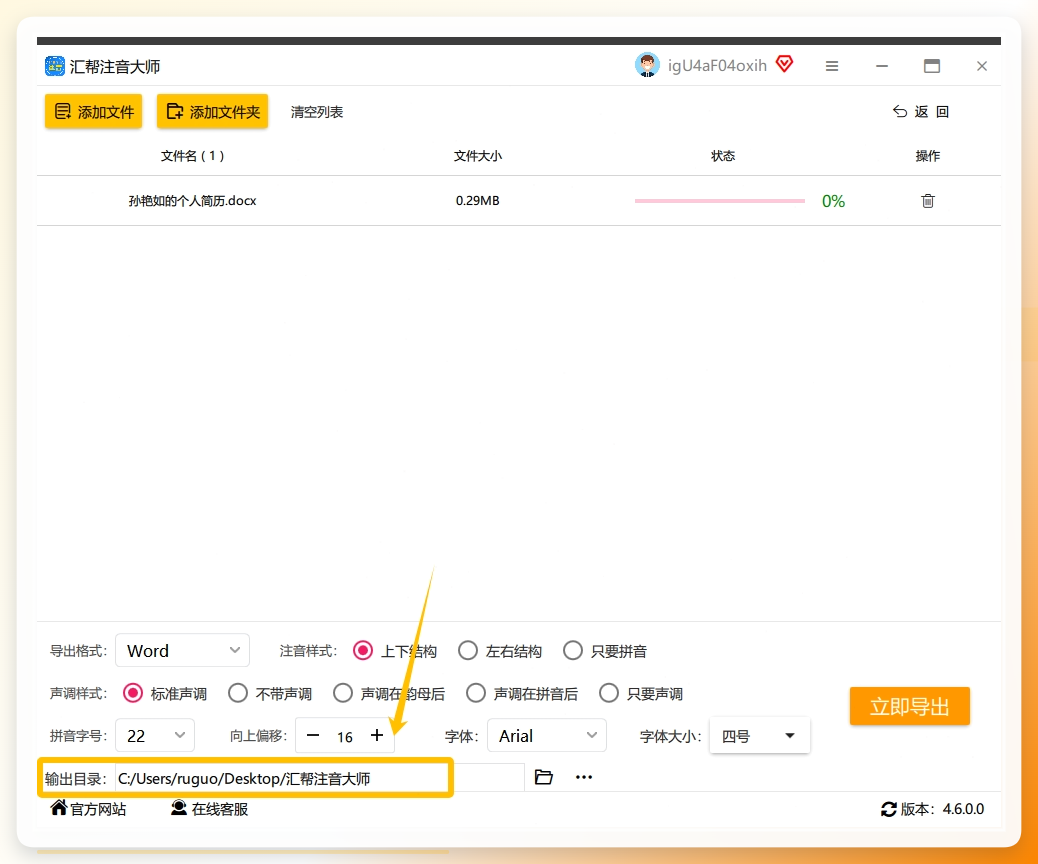Viewport: 1038px width, 864px height.
Task: Select 声调在拼音后 tone style
Action: (522, 694)
